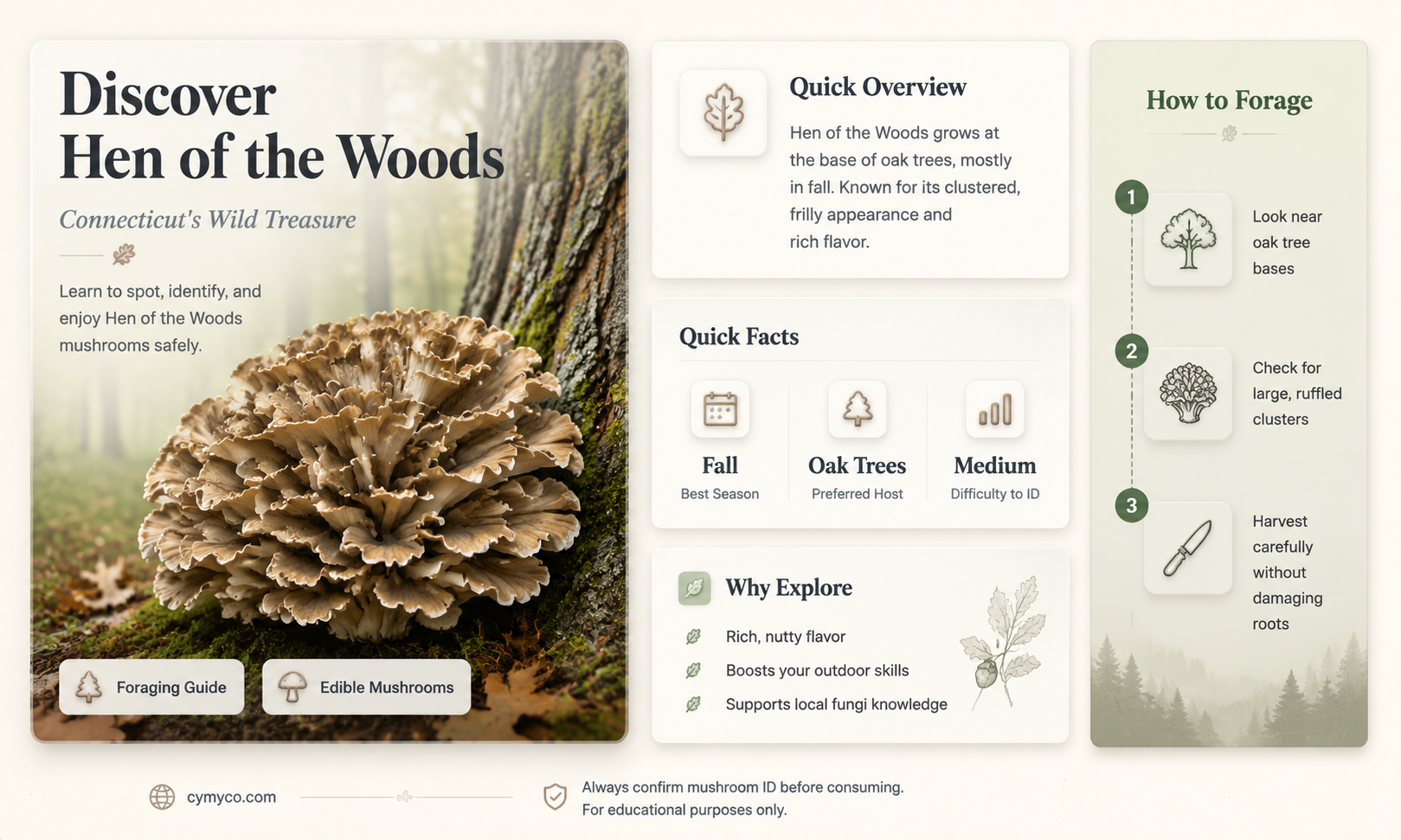Click the oak leaves and acorn illustration
Viewport: 1401px width, 840px height.
(1004, 644)
